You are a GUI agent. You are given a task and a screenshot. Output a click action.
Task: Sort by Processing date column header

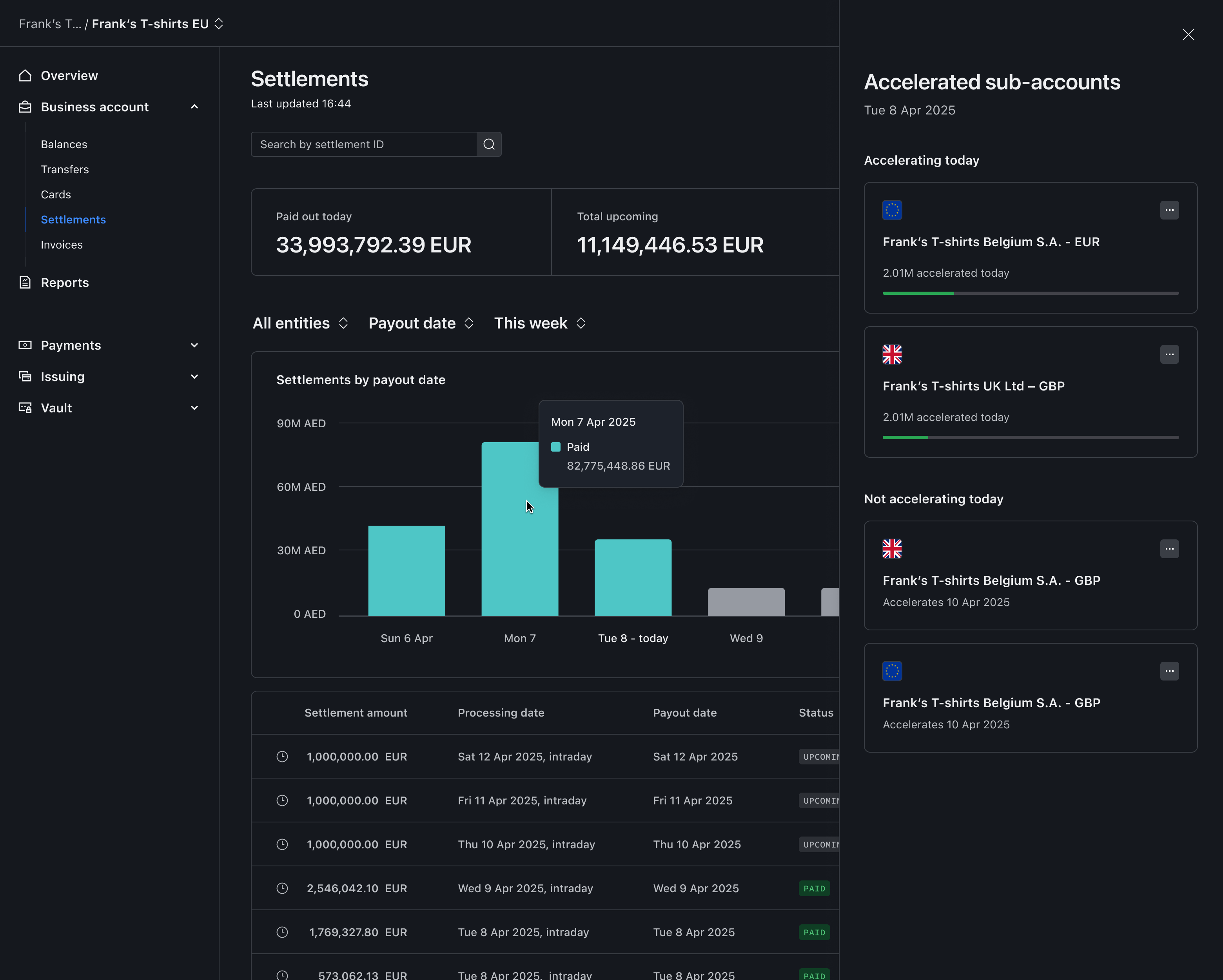501,713
